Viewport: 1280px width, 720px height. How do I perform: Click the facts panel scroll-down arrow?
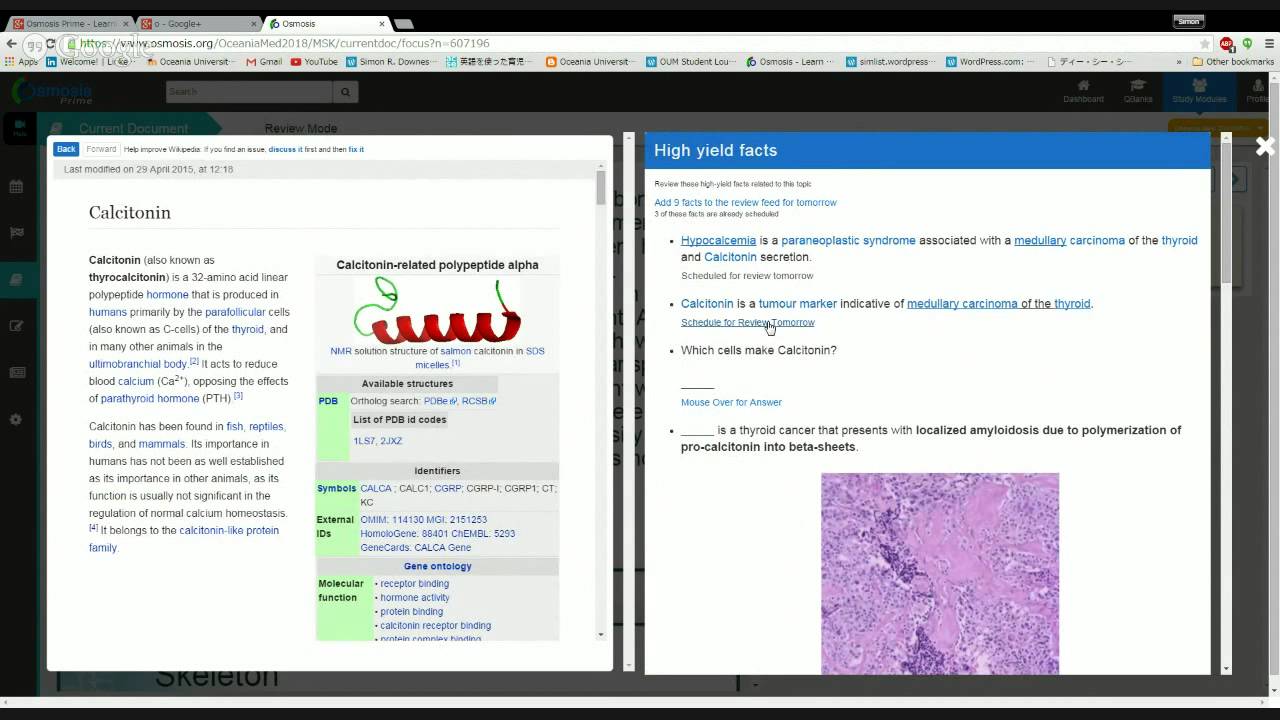coord(1227,668)
